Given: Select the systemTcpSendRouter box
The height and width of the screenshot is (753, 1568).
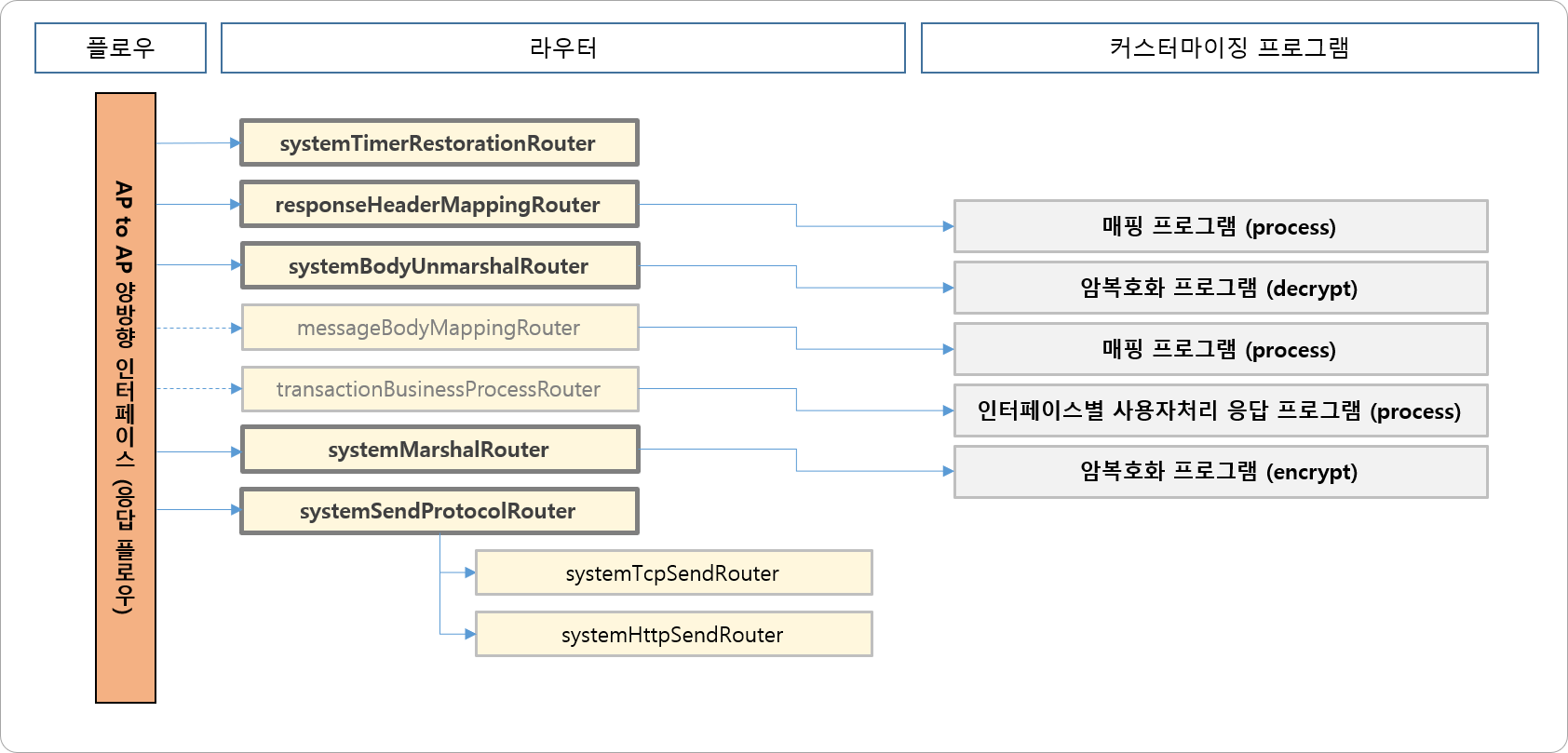Looking at the screenshot, I should pyautogui.click(x=673, y=572).
